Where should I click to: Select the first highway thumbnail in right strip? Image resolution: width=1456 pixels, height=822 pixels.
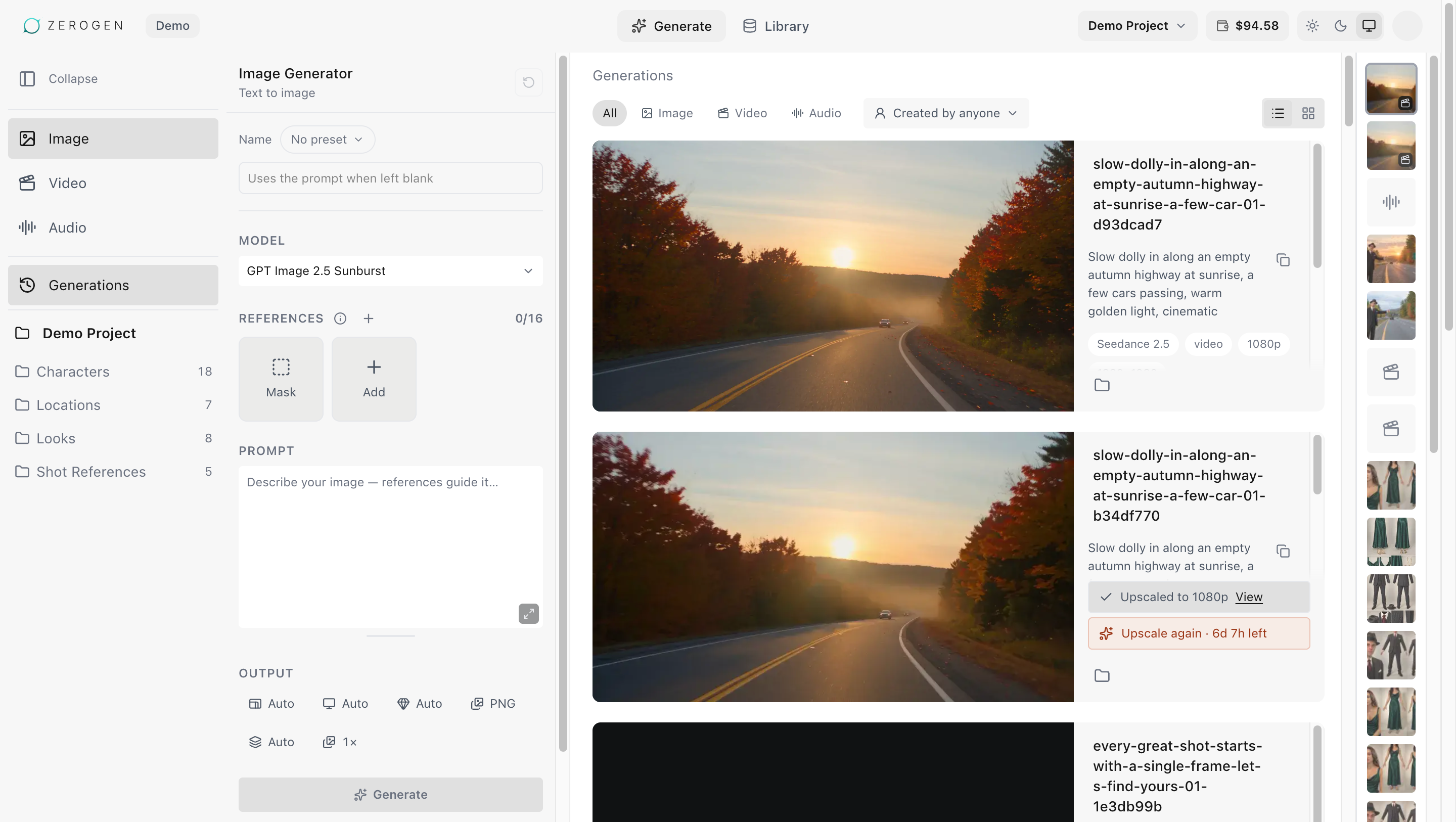point(1391,89)
